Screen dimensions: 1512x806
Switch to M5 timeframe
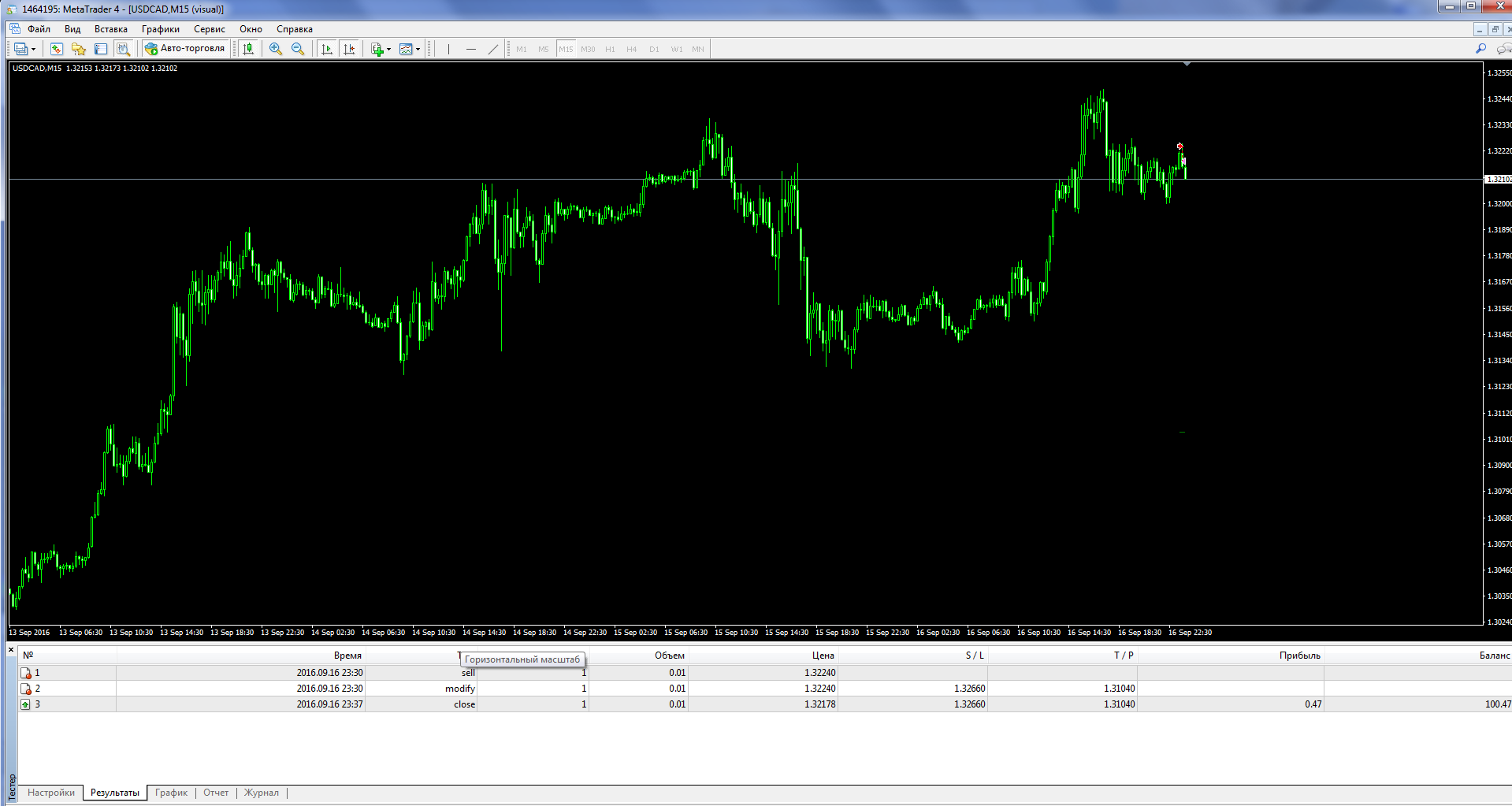[544, 49]
